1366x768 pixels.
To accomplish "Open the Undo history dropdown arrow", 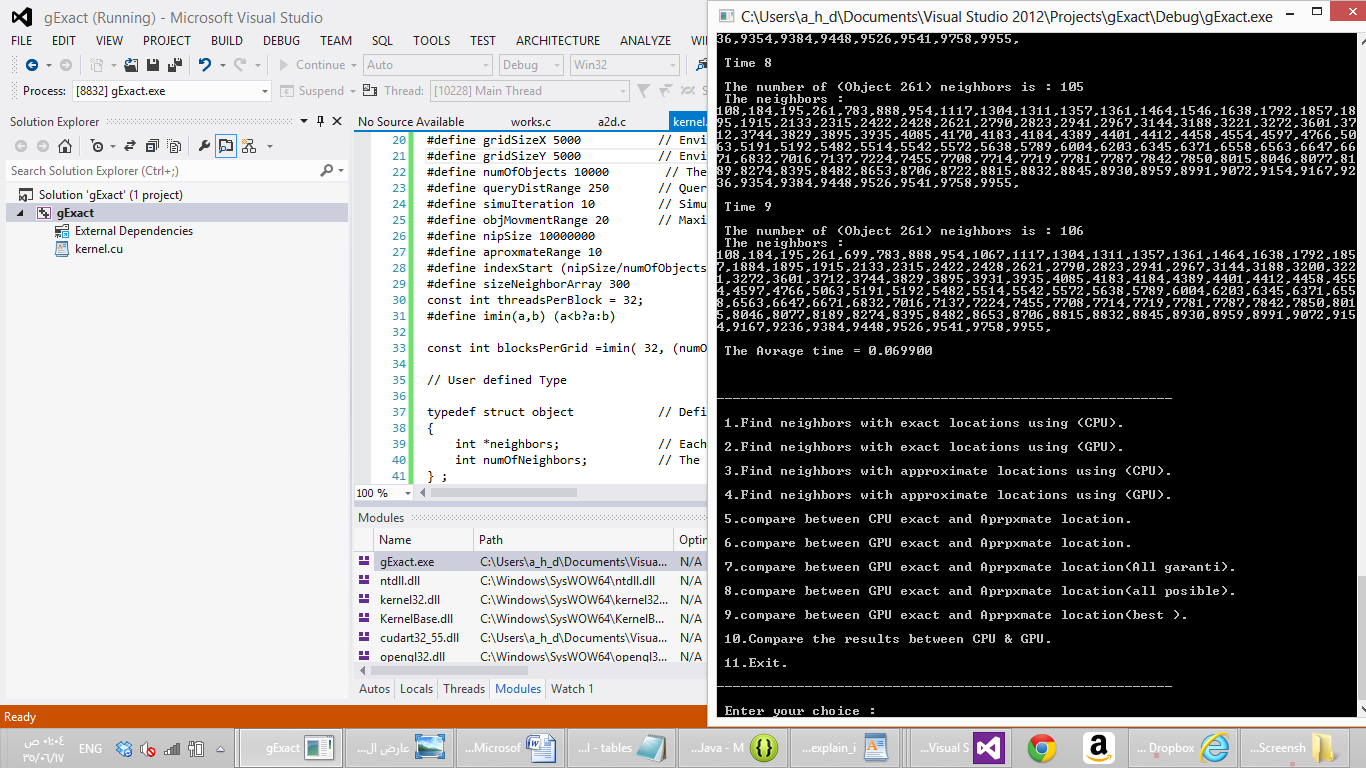I will click(223, 66).
